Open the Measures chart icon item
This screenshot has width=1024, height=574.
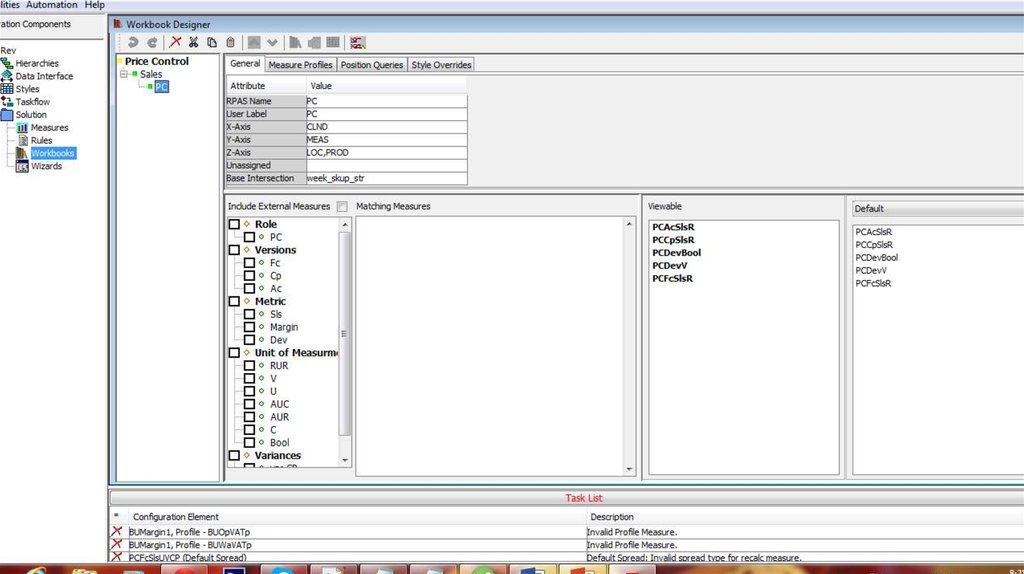49,128
